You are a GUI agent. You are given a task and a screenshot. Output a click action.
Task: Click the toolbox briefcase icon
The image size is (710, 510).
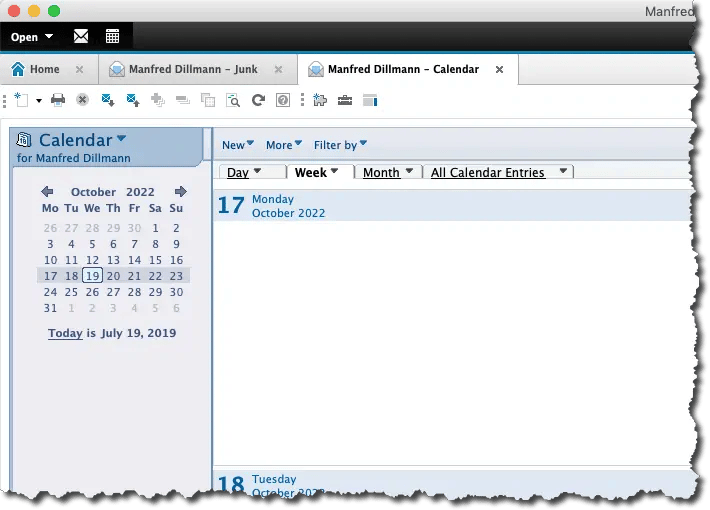pyautogui.click(x=345, y=100)
